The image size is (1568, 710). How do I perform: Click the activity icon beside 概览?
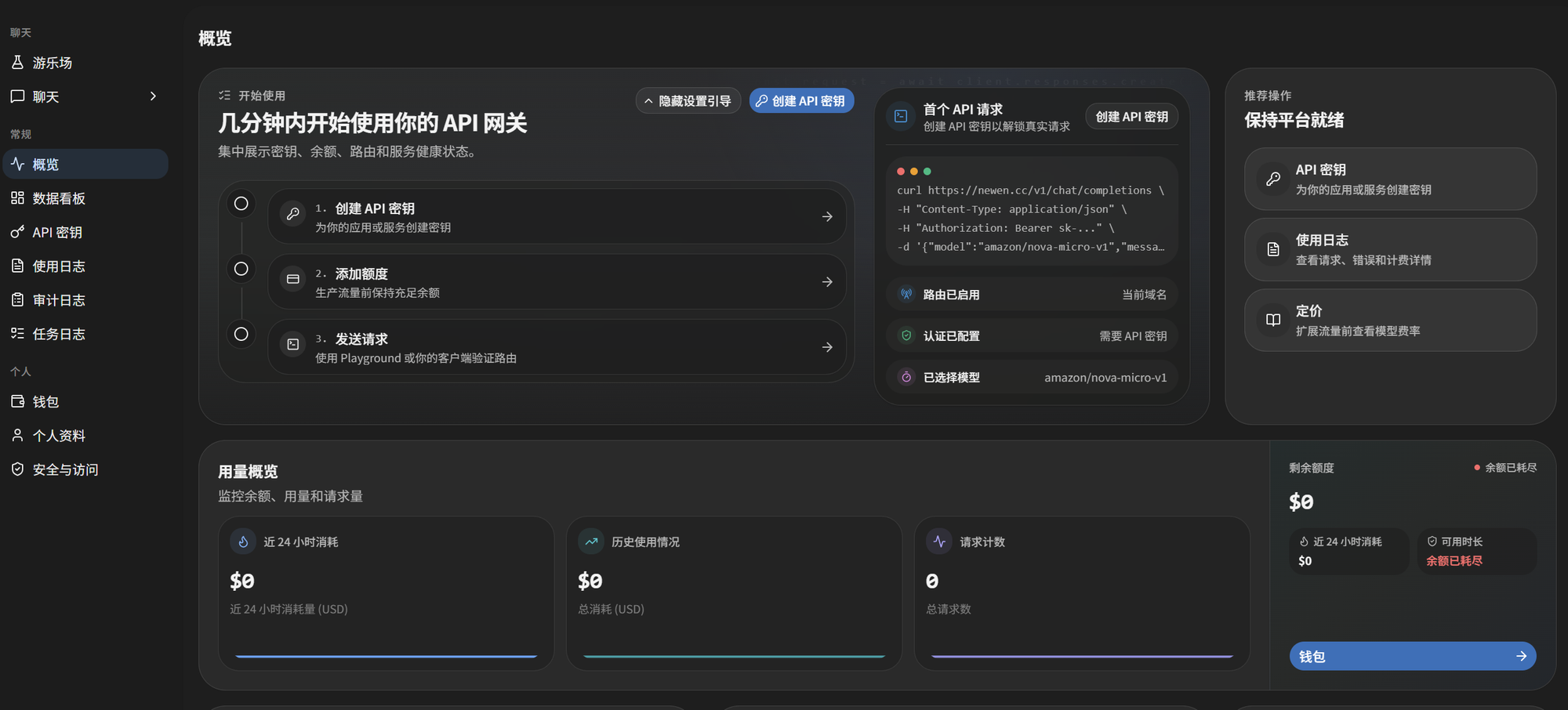click(x=17, y=164)
